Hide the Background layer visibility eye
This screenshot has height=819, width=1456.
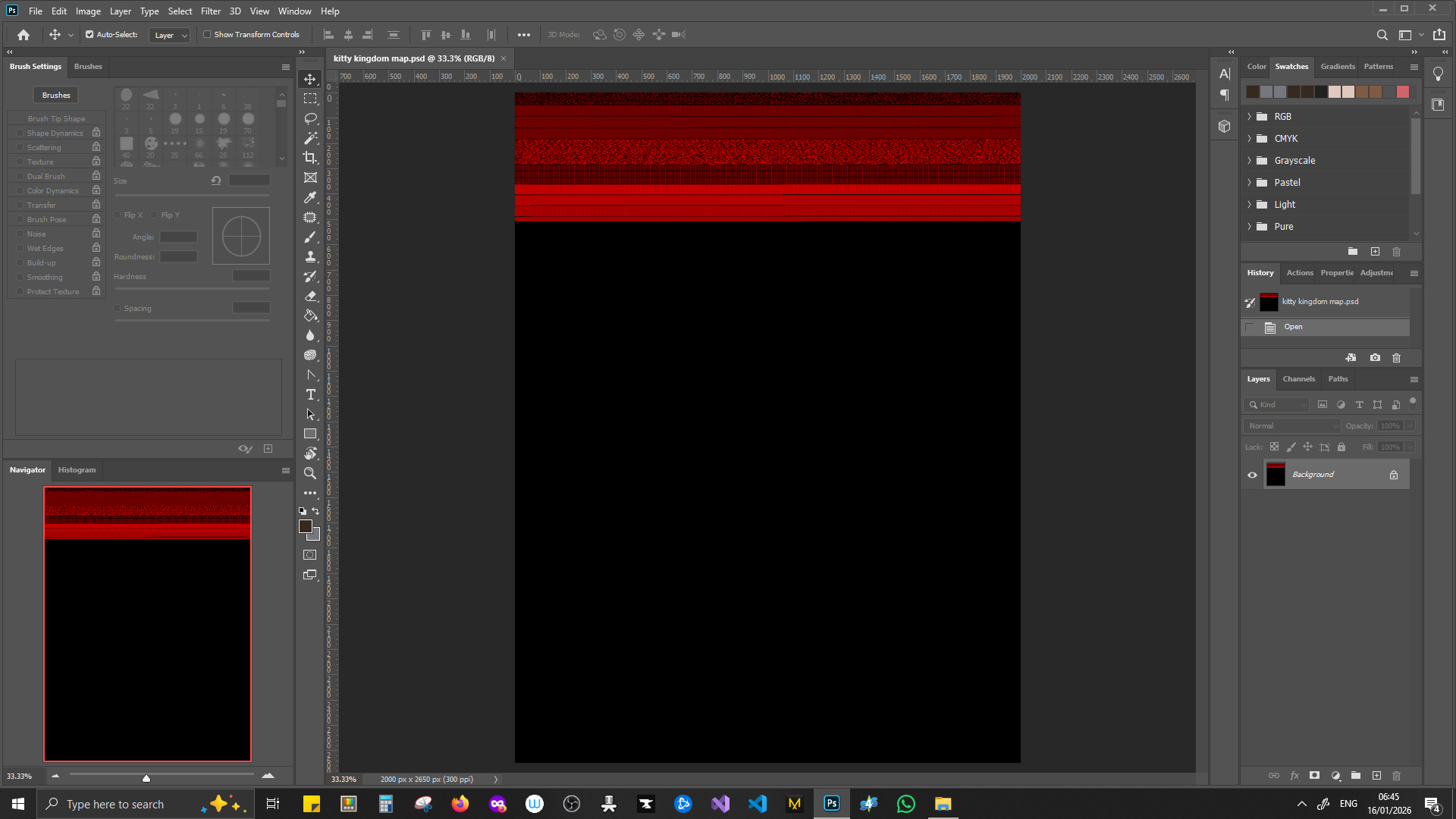tap(1252, 475)
